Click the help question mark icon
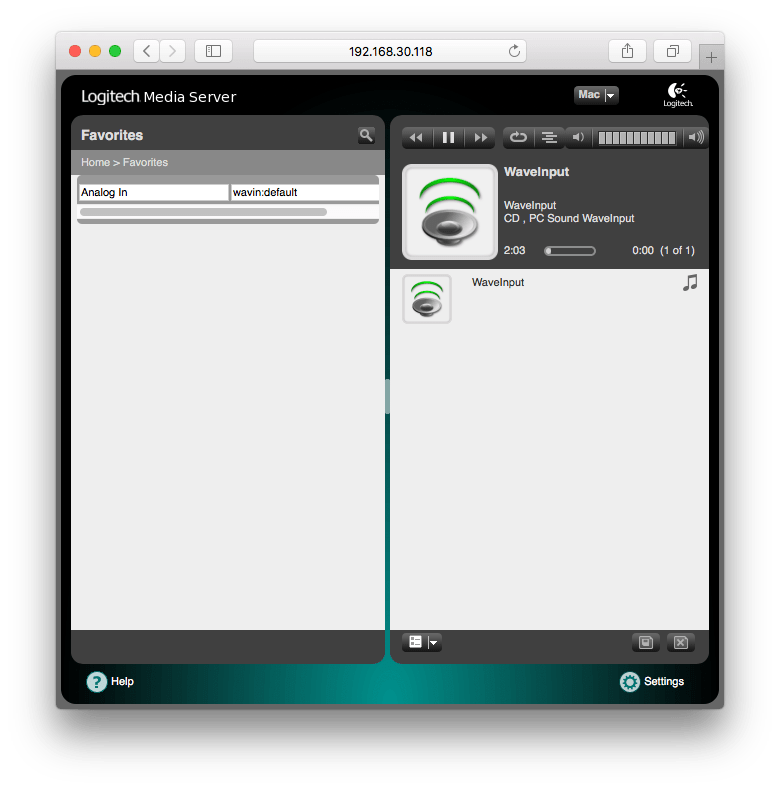This screenshot has width=780, height=789. point(97,682)
